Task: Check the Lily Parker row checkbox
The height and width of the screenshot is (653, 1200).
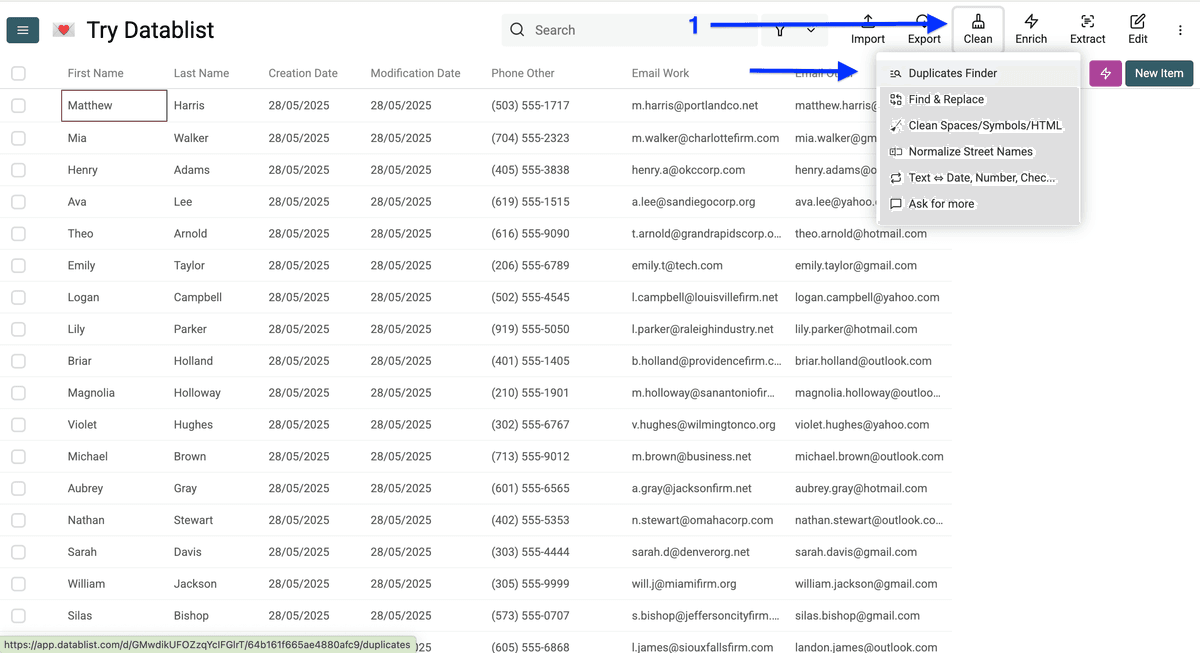Action: tap(18, 329)
